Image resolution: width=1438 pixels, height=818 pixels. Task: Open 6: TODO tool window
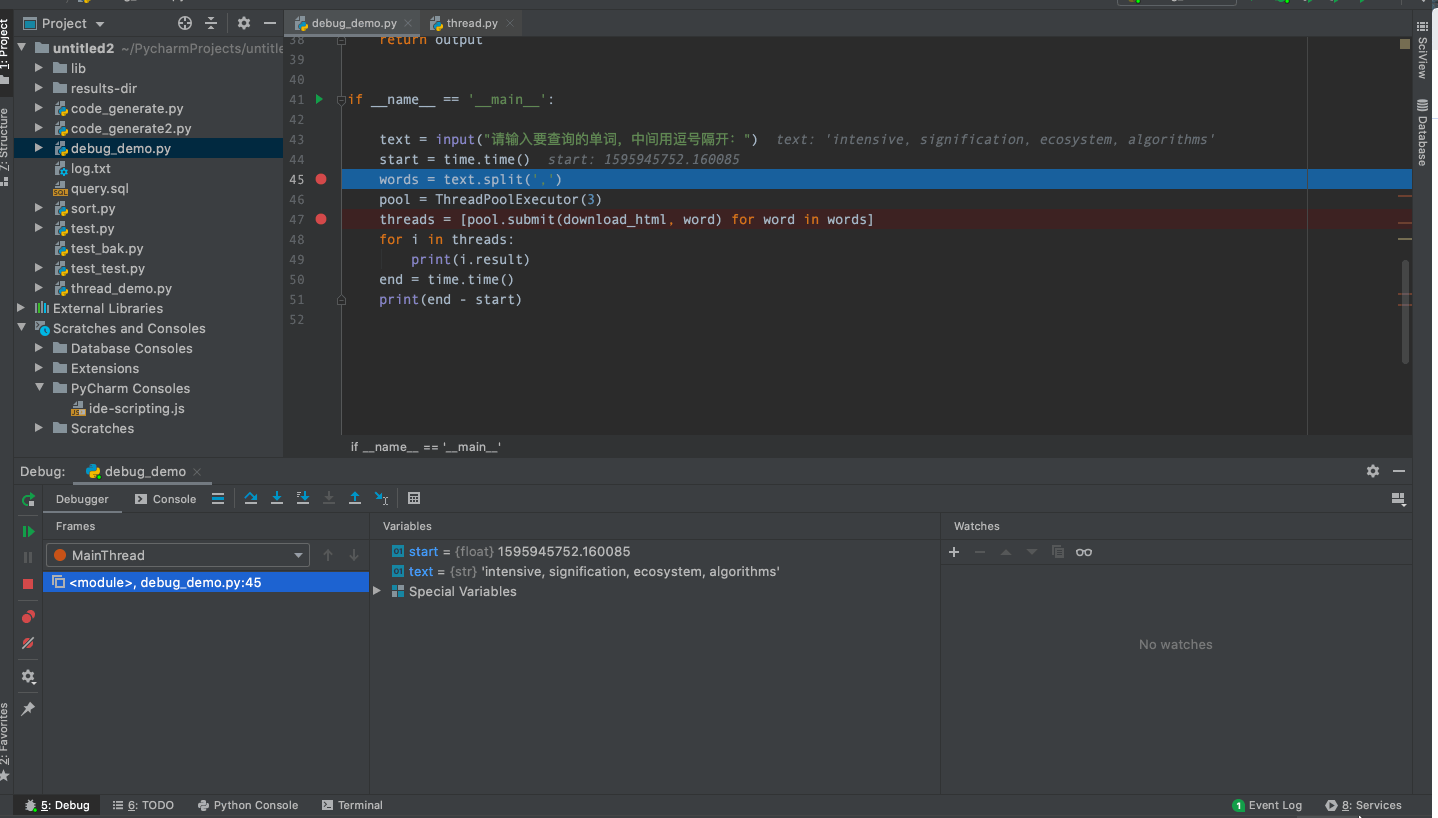[143, 805]
